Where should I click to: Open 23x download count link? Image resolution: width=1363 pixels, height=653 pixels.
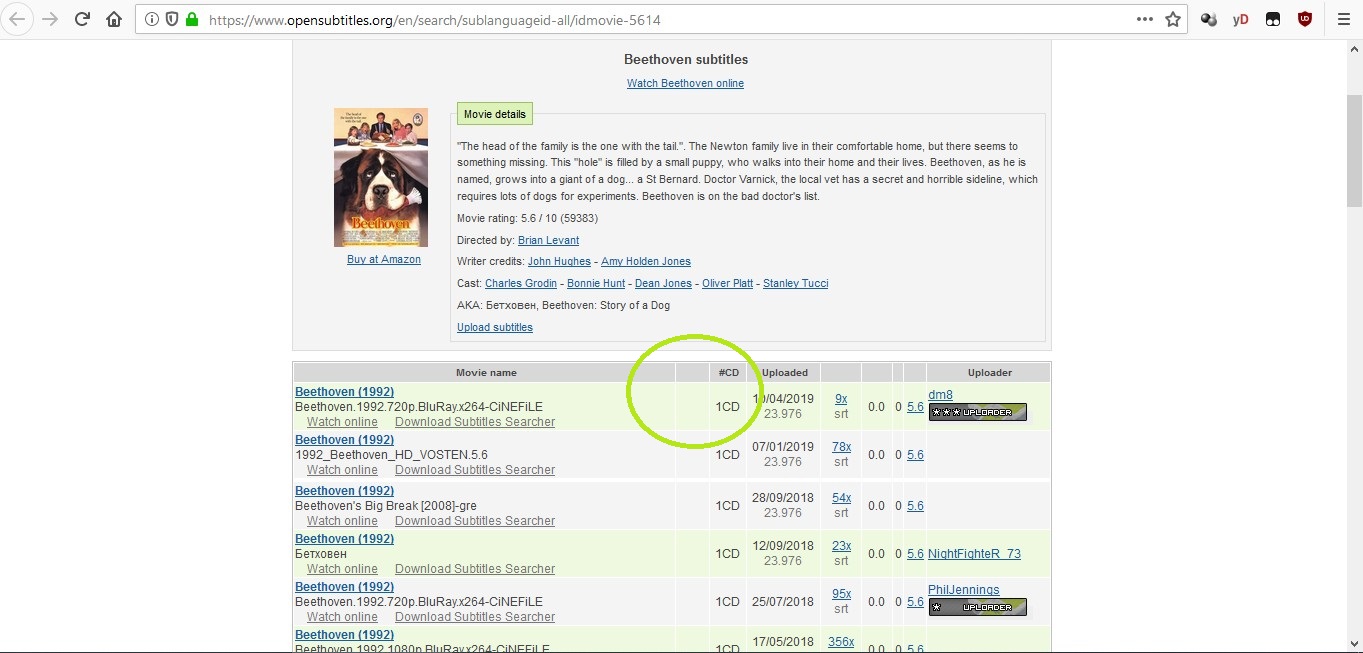coord(842,545)
